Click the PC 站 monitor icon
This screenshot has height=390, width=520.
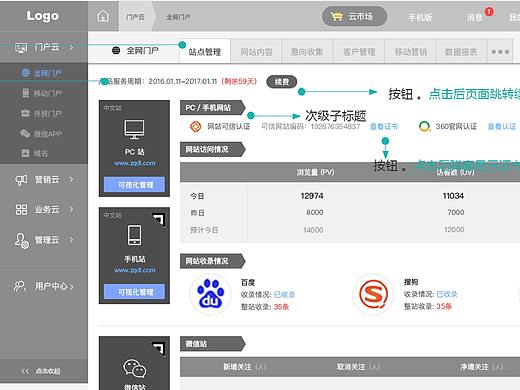pos(134,129)
